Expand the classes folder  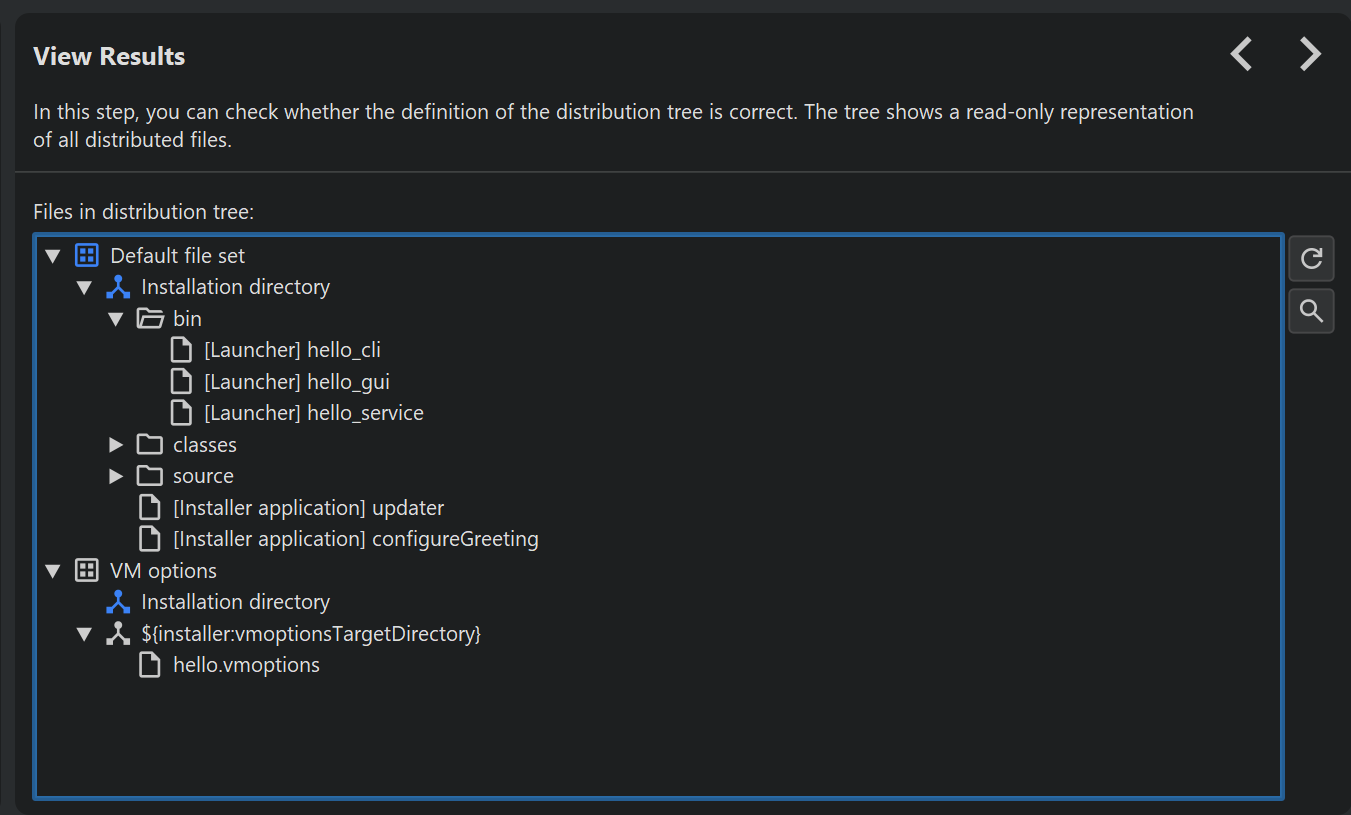(x=116, y=445)
